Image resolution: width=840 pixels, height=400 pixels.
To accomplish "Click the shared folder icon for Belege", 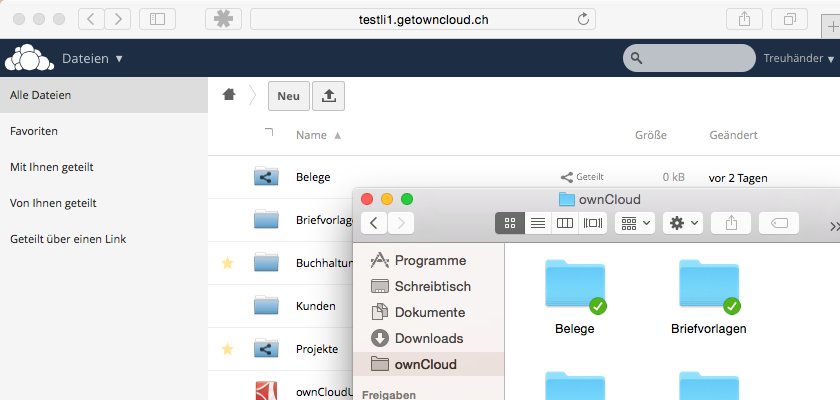I will pos(266,176).
